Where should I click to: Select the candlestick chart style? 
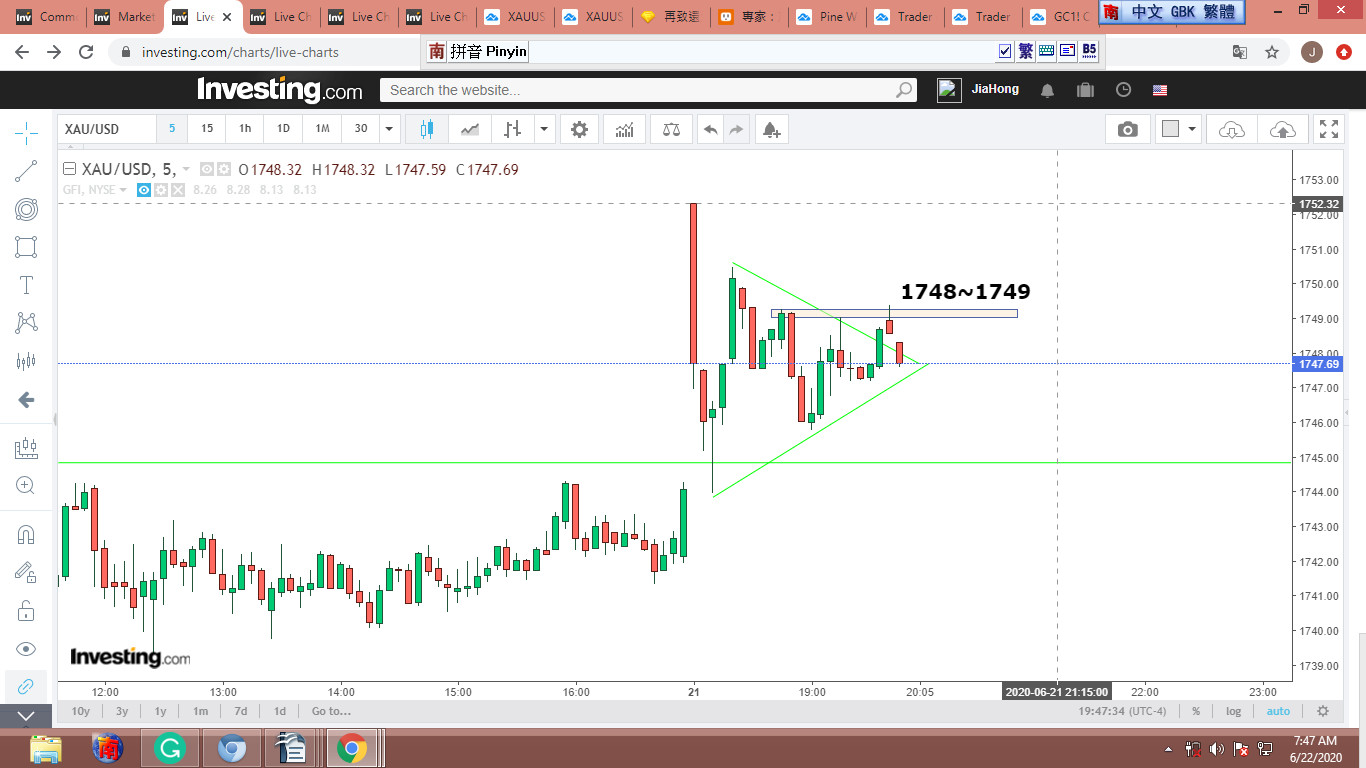point(427,129)
